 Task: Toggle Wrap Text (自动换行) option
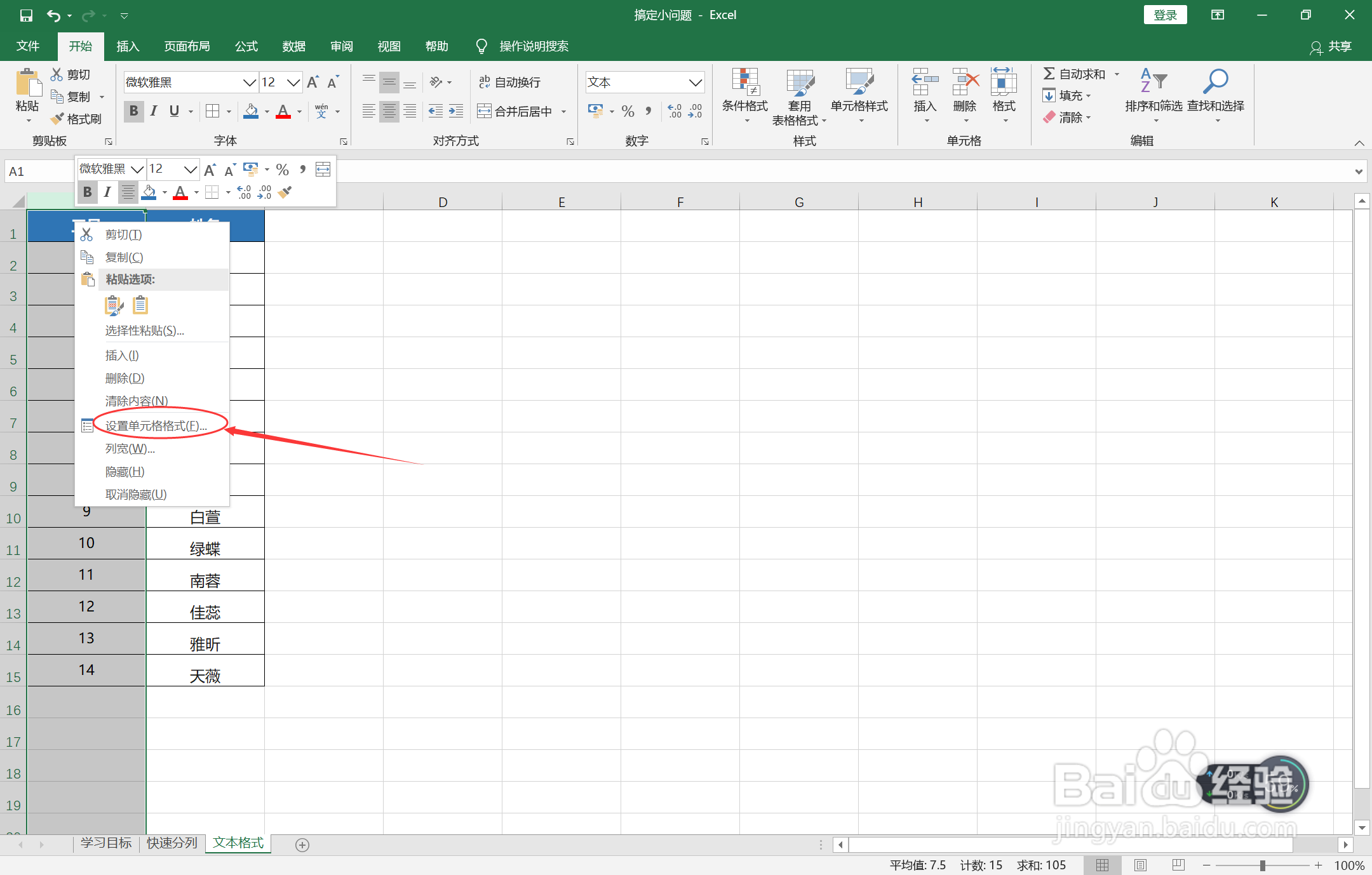point(509,82)
